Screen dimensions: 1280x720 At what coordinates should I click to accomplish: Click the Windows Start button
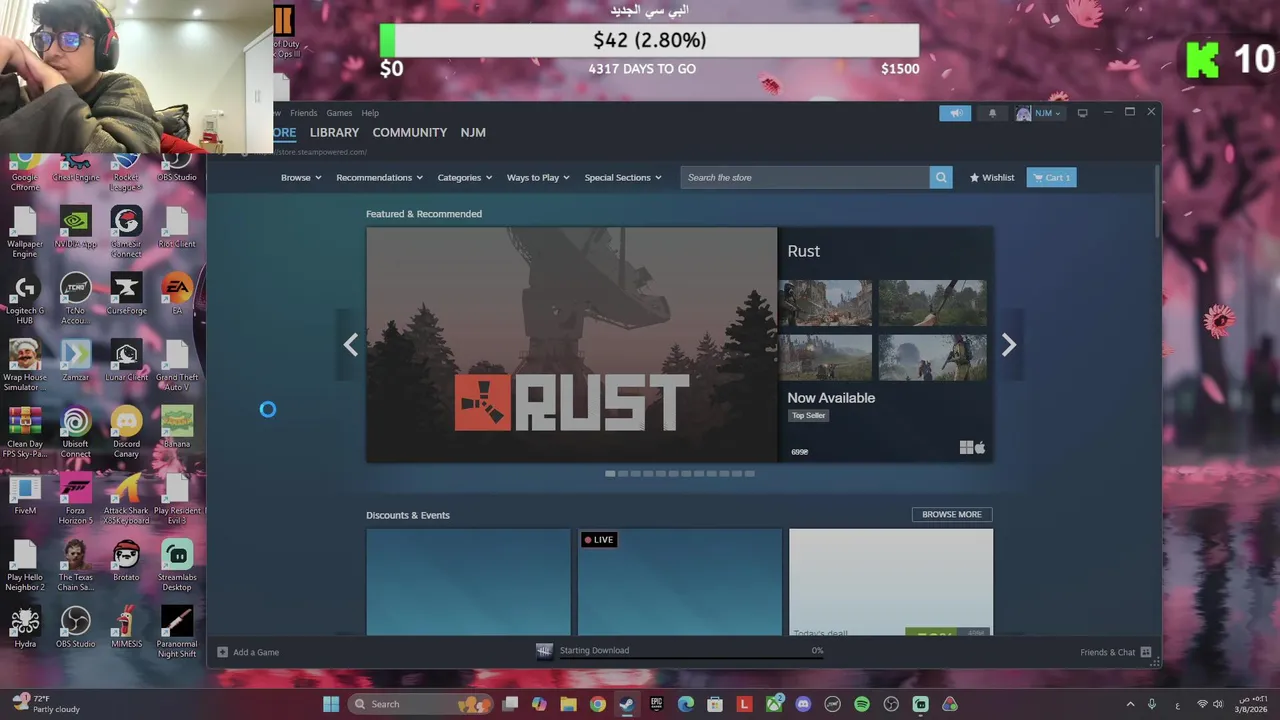coord(331,704)
